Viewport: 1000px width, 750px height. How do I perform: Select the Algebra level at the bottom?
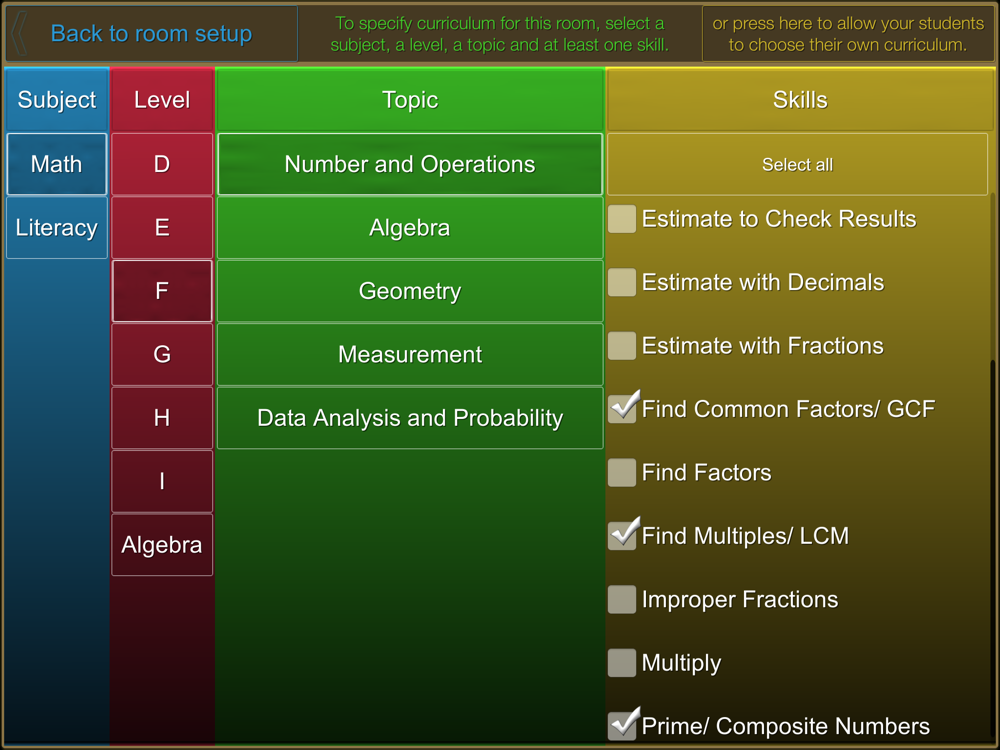pyautogui.click(x=162, y=545)
